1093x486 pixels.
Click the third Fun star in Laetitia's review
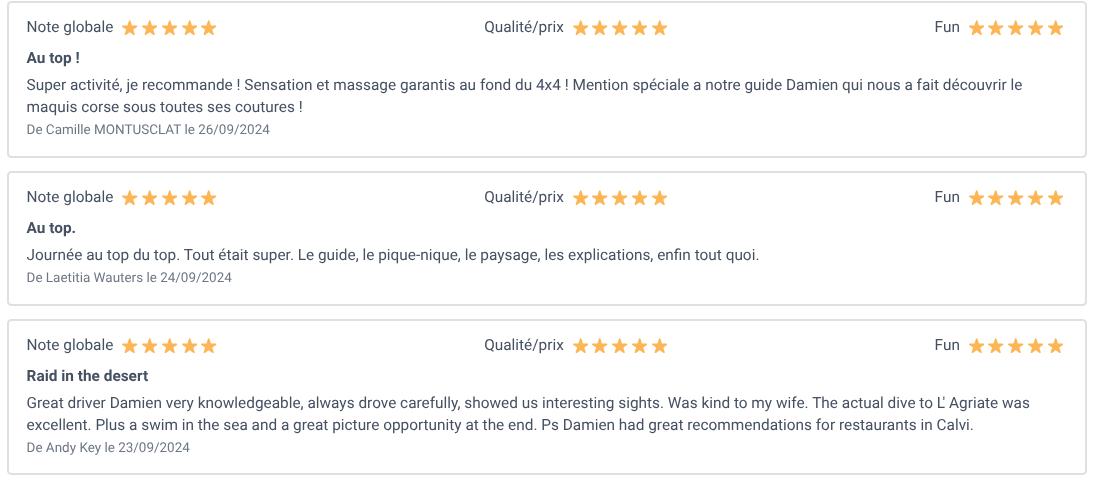(1016, 199)
